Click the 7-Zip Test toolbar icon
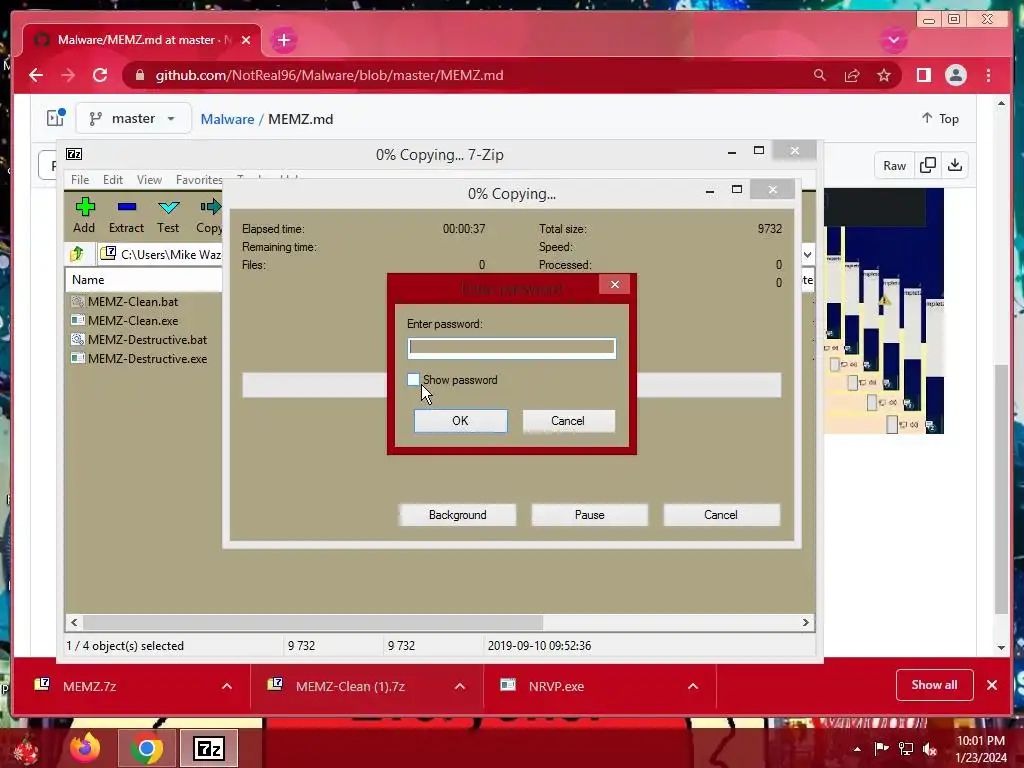This screenshot has height=768, width=1024. [168, 215]
